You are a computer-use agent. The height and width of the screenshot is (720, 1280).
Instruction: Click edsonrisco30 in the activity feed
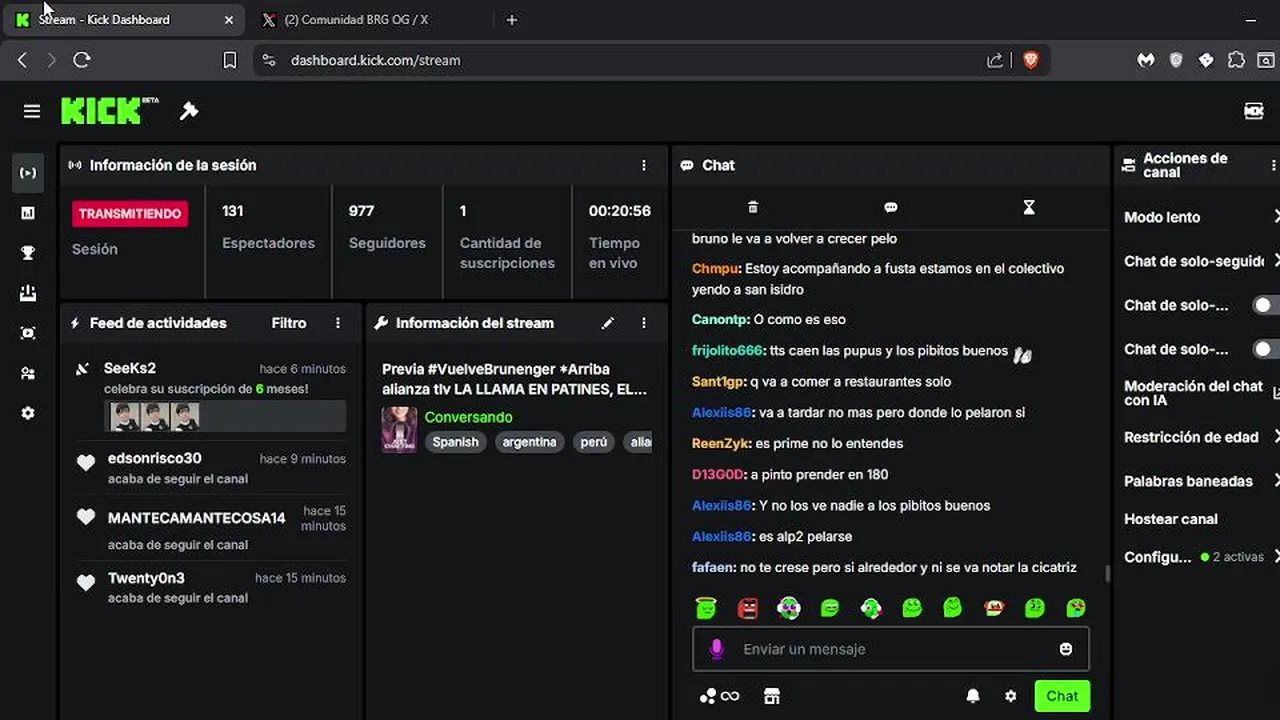click(155, 458)
